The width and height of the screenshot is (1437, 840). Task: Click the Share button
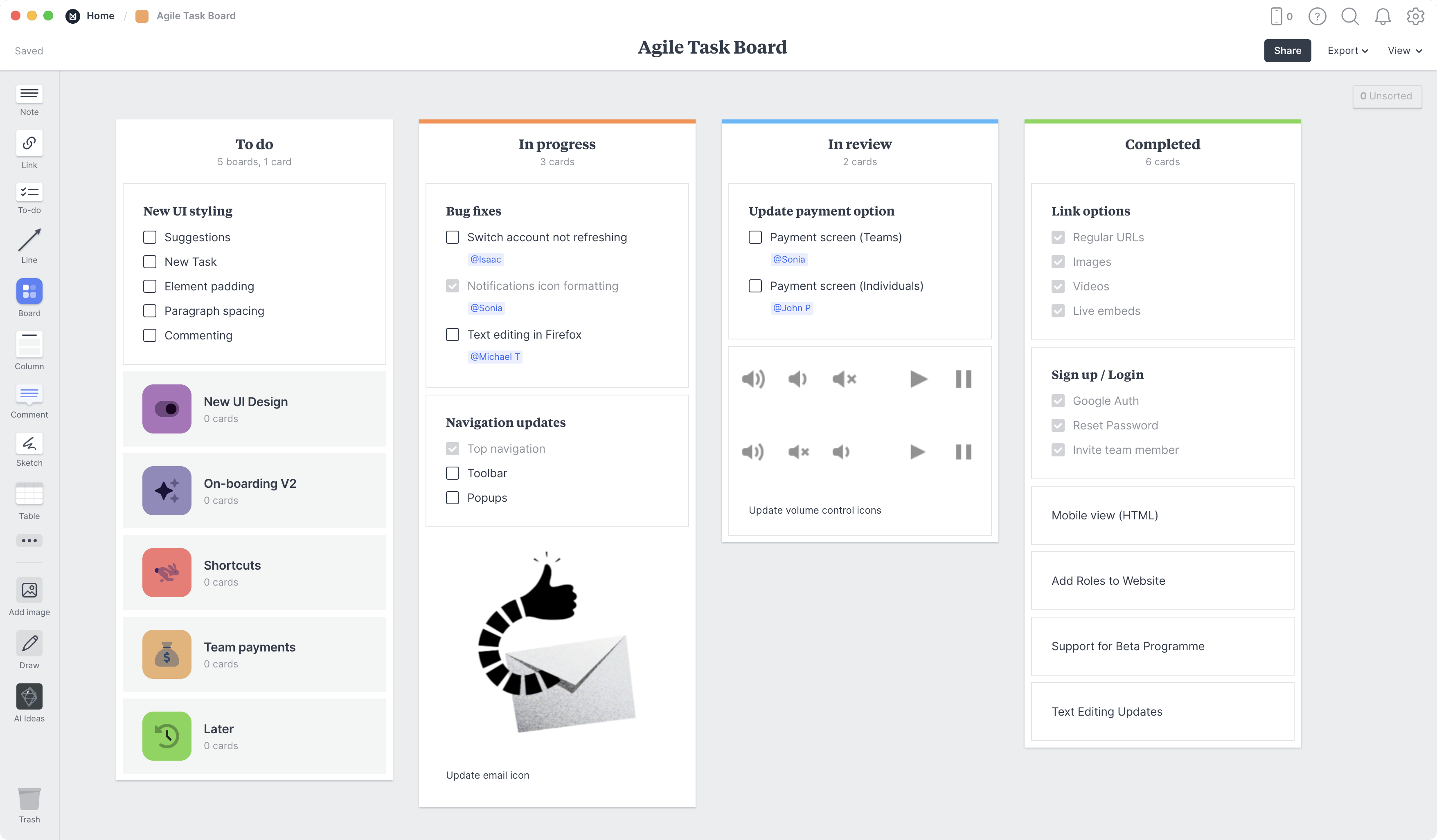click(x=1287, y=50)
